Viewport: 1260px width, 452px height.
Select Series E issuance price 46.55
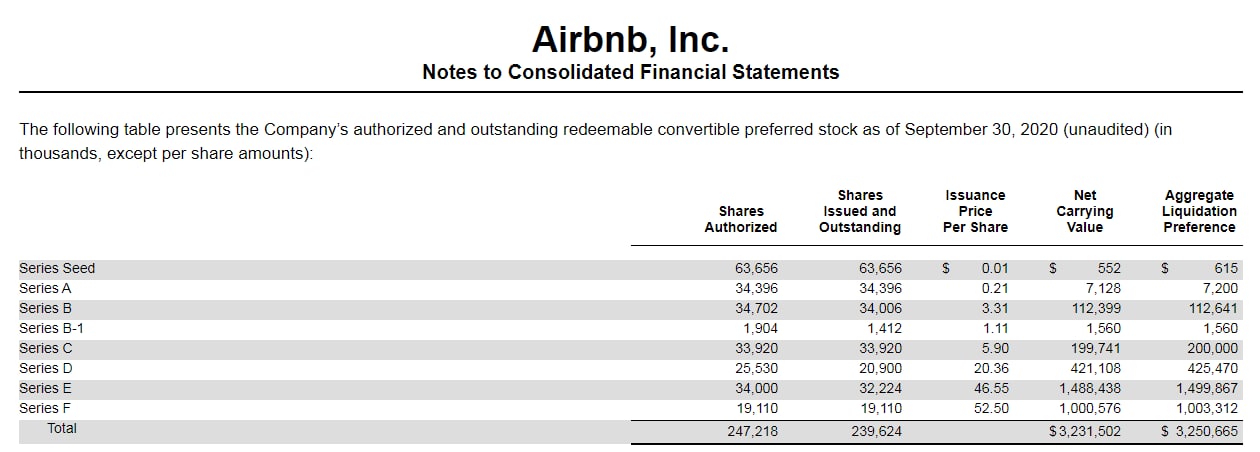pos(994,388)
